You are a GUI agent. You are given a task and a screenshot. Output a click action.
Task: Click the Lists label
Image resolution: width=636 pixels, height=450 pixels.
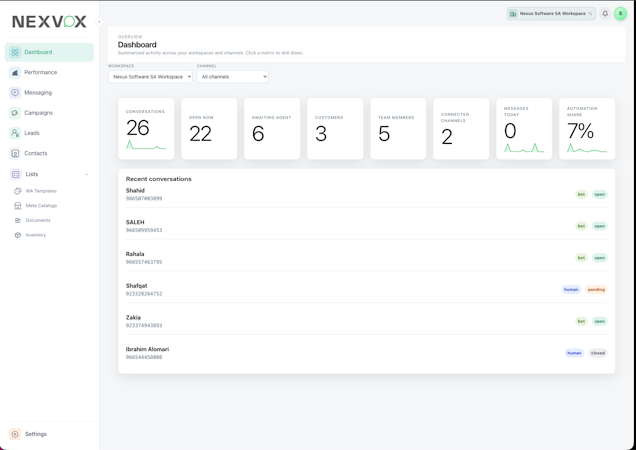tap(32, 174)
